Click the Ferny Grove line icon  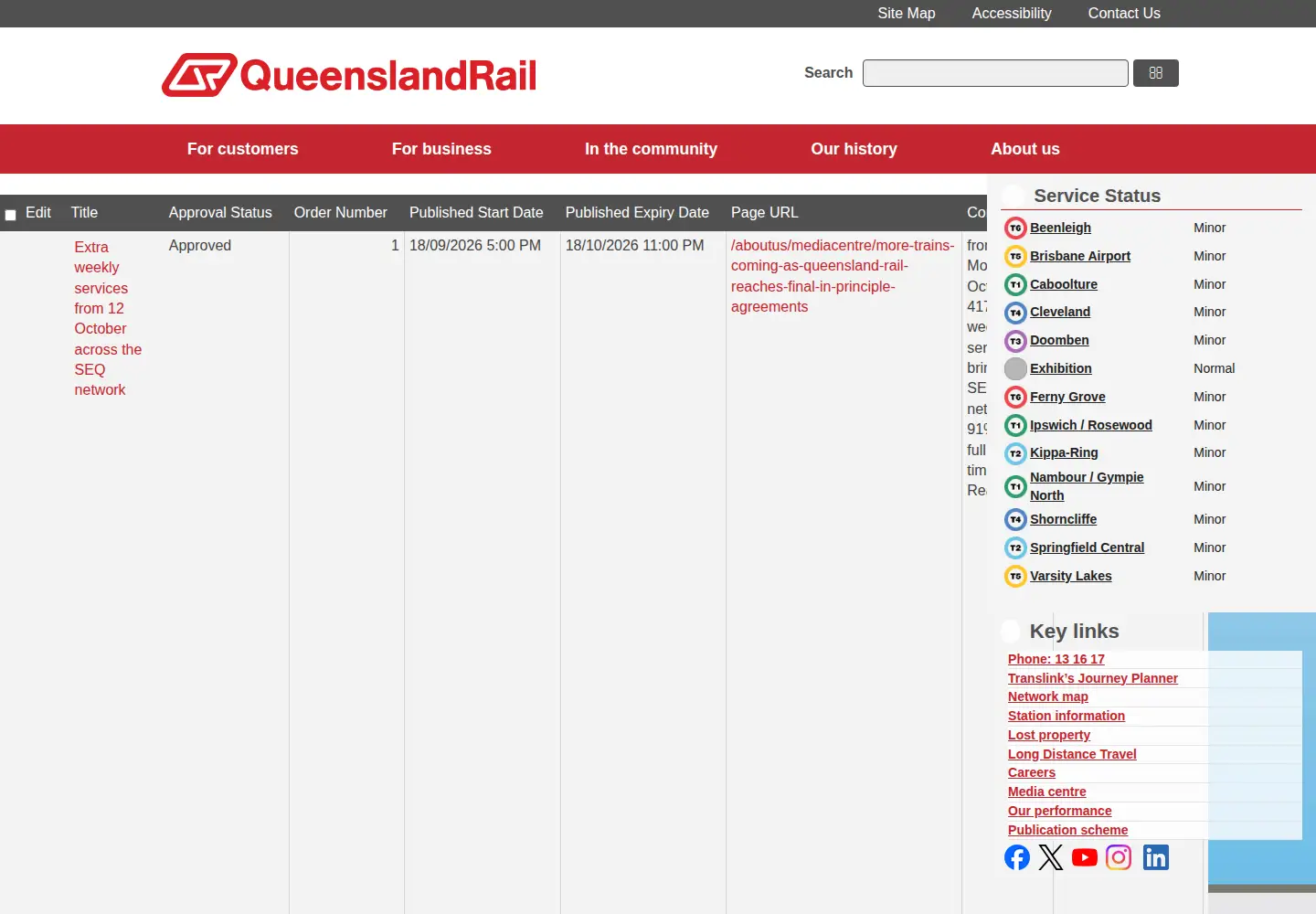point(1015,397)
